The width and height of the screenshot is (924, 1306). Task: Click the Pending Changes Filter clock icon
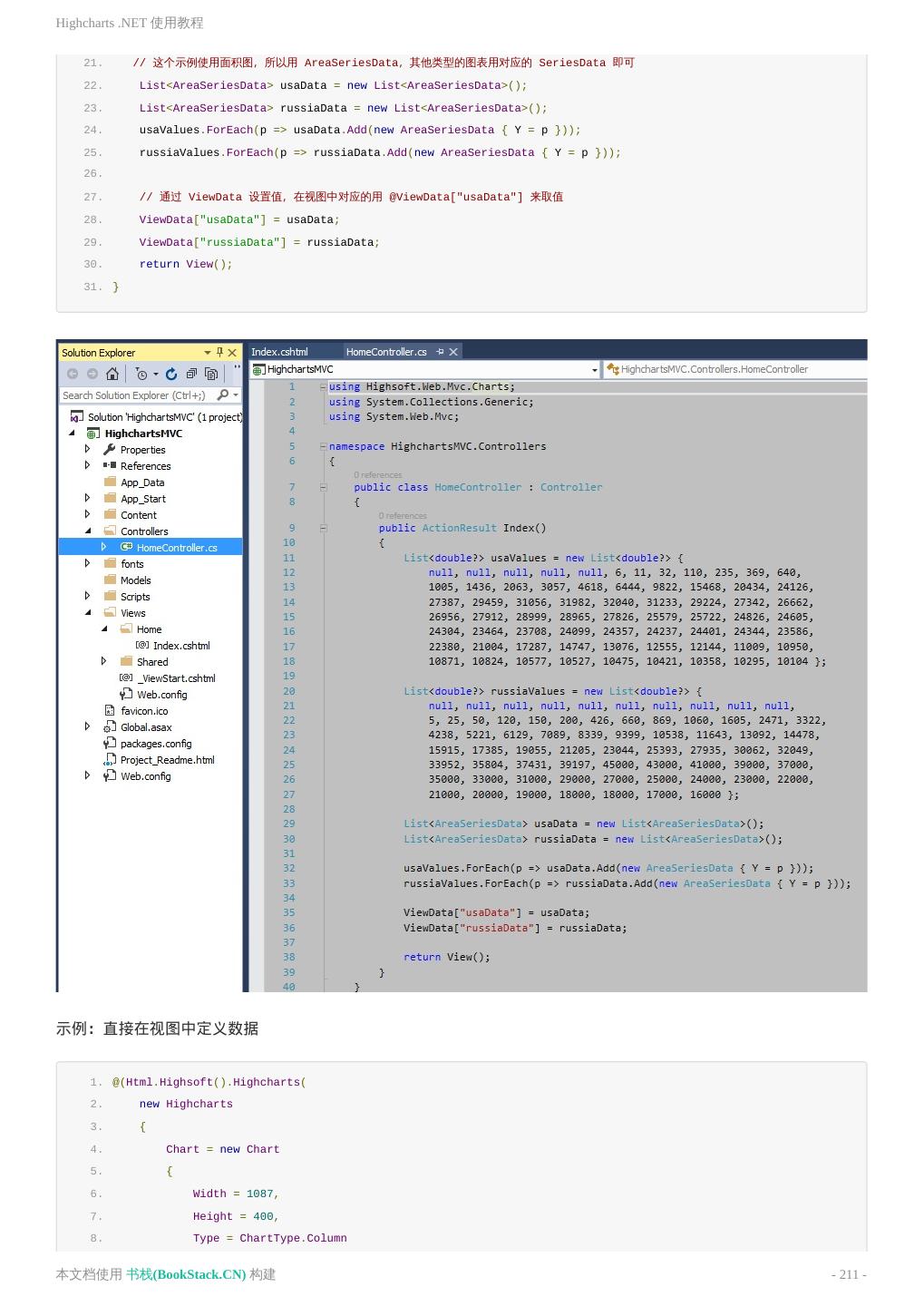click(x=141, y=374)
